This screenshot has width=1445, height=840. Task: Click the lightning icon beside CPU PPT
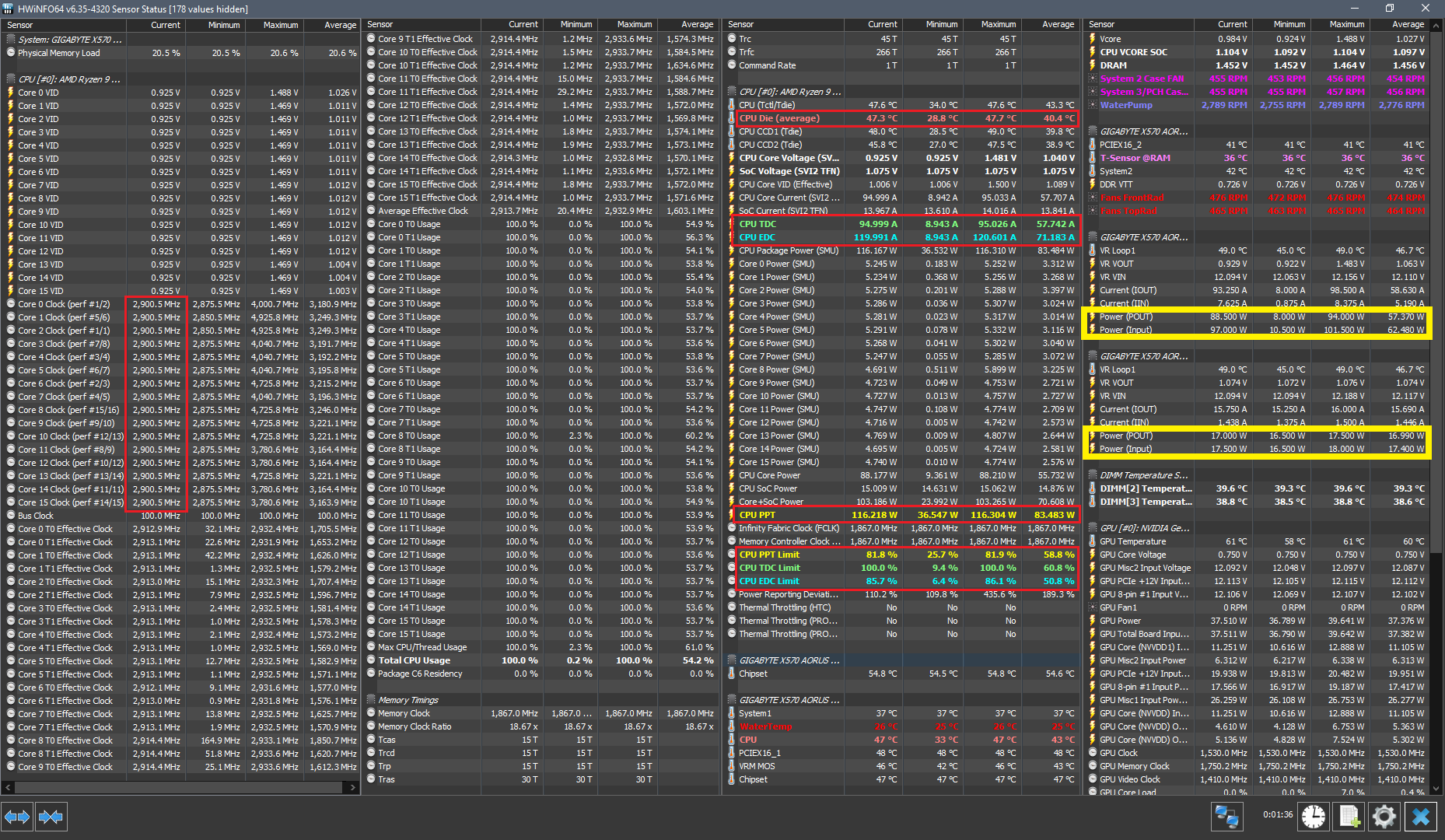(732, 515)
